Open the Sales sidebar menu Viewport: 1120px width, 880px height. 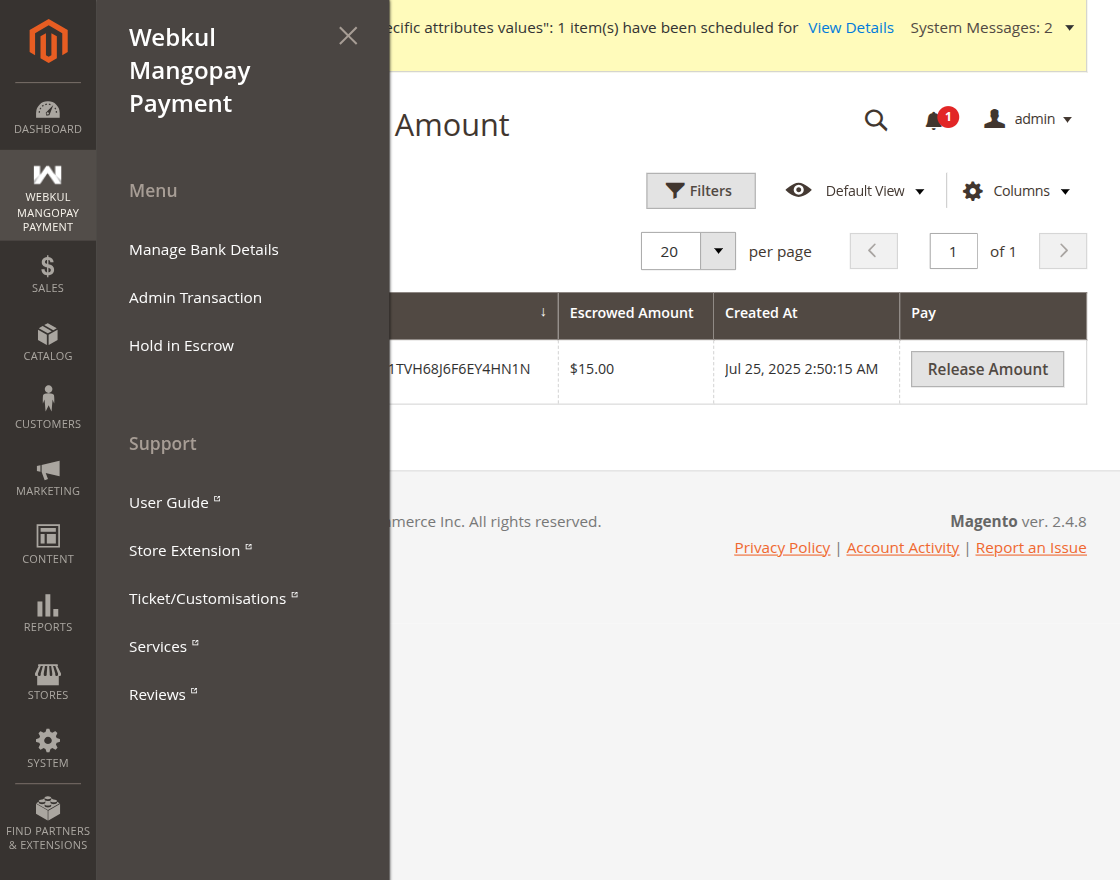pos(48,275)
